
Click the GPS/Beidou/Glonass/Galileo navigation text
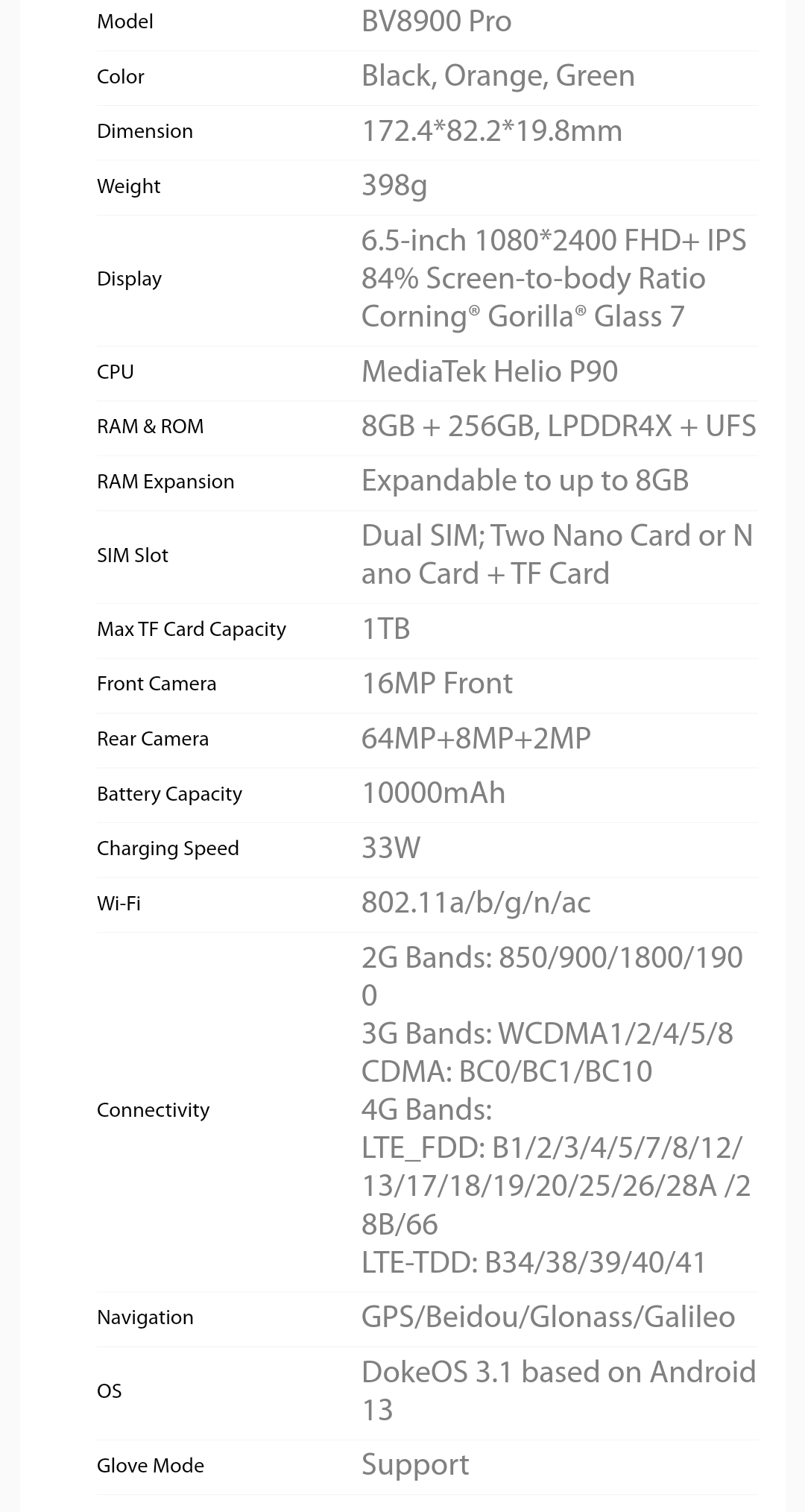point(549,1317)
